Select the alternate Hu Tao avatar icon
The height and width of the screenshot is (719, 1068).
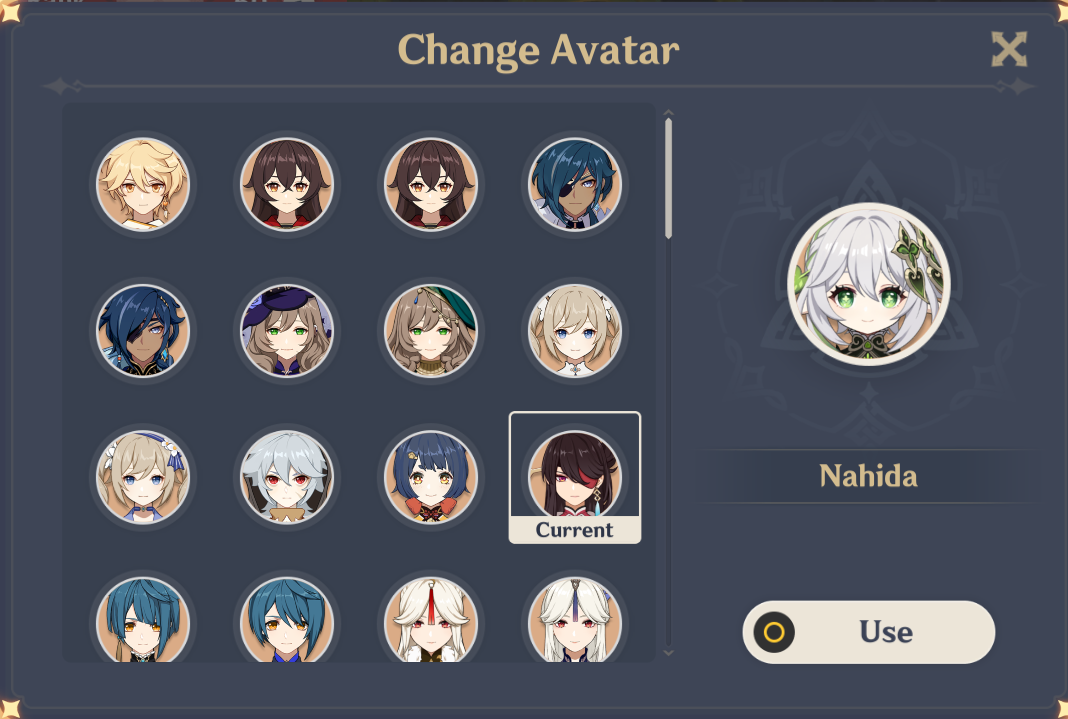[431, 185]
